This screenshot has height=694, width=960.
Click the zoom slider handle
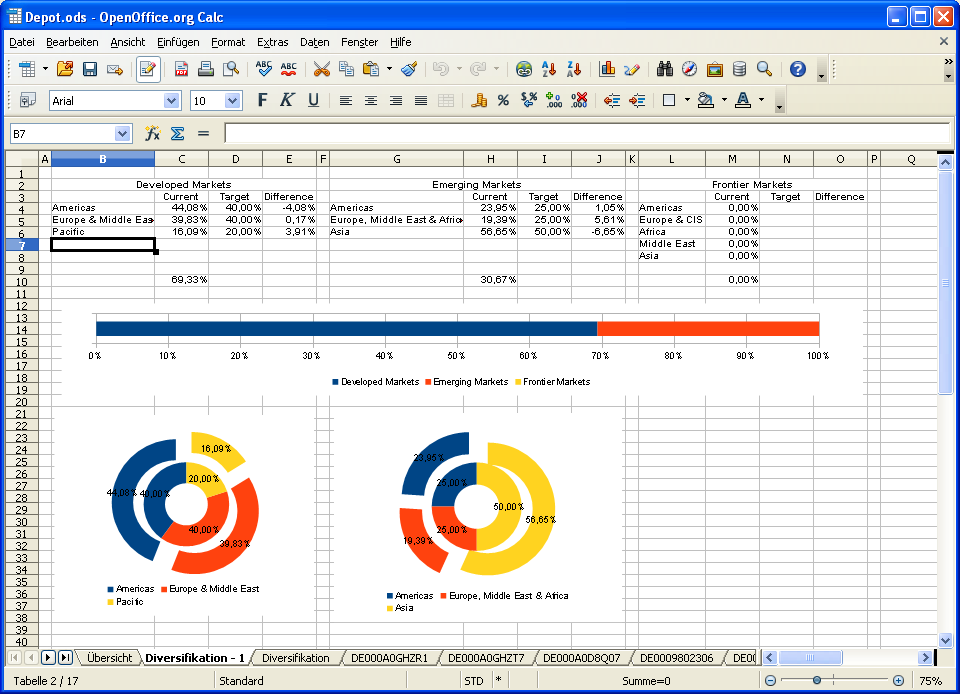pyautogui.click(x=817, y=680)
